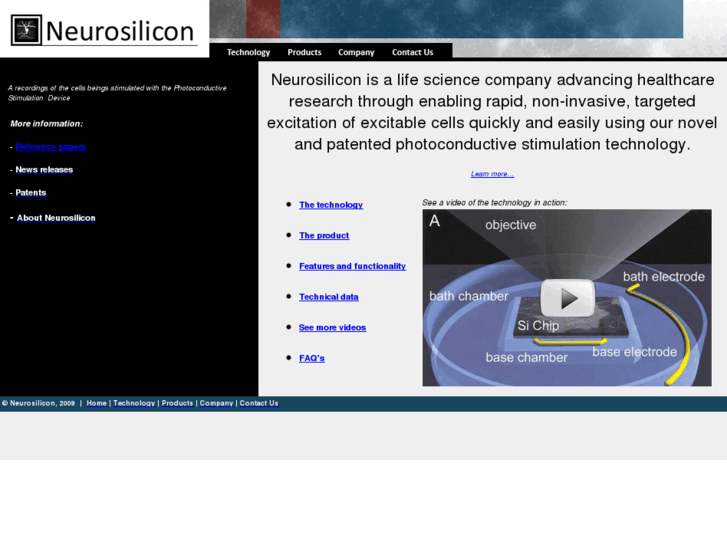Go to Contact Us in the footer
Viewport: 727px width, 545px height.
tap(259, 403)
